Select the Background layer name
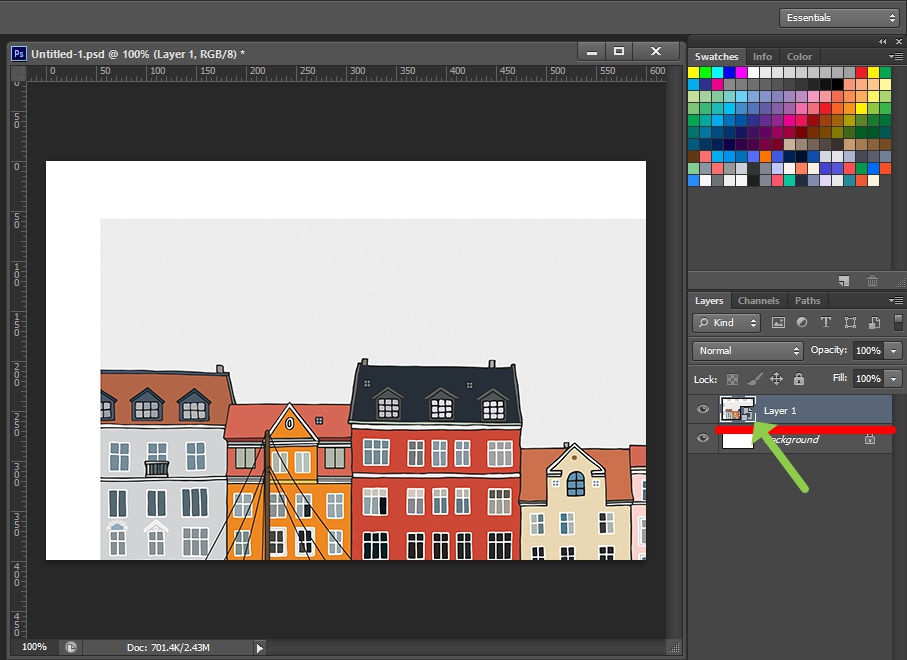907x660 pixels. coord(792,440)
